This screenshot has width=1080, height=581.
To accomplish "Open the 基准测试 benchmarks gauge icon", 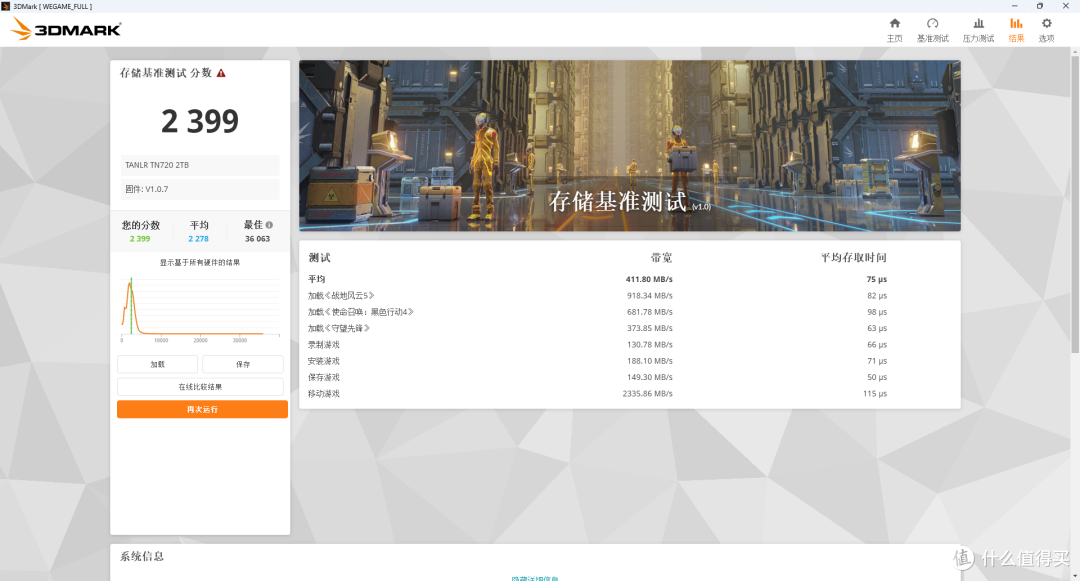I will [x=932, y=23].
